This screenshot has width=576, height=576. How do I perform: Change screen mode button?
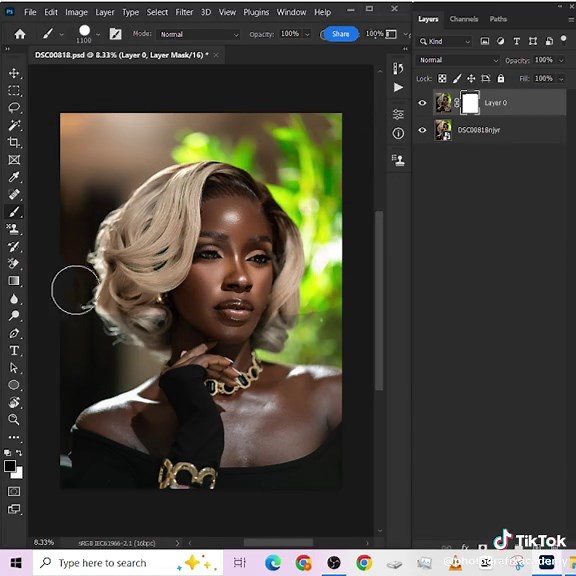[14, 509]
